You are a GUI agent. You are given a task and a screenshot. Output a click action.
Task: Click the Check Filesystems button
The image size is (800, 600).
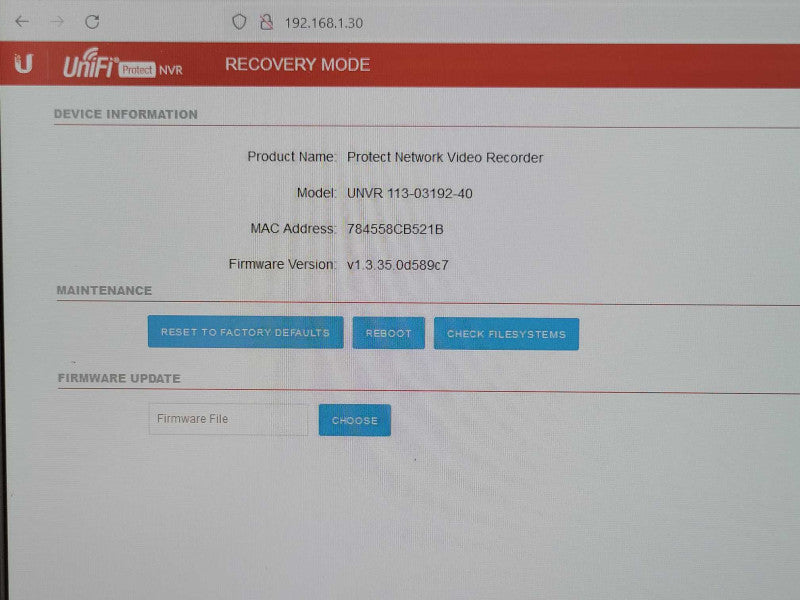coord(506,334)
